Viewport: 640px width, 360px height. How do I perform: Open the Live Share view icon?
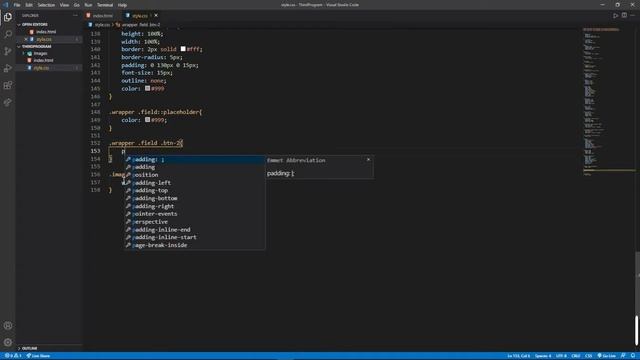click(8, 102)
